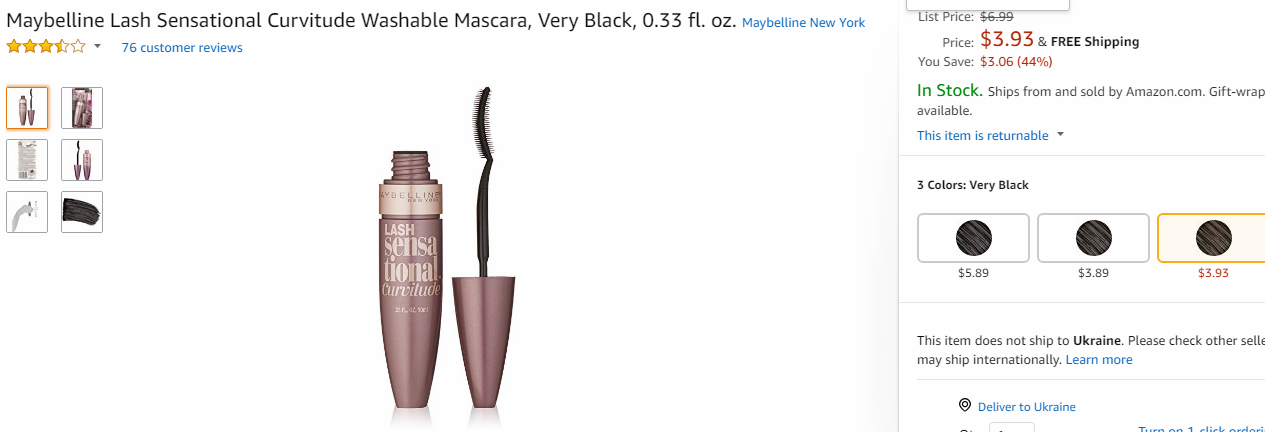Screen dimensions: 1265x432
Task: View the black mascara smear thumbnail
Action: [x=82, y=212]
